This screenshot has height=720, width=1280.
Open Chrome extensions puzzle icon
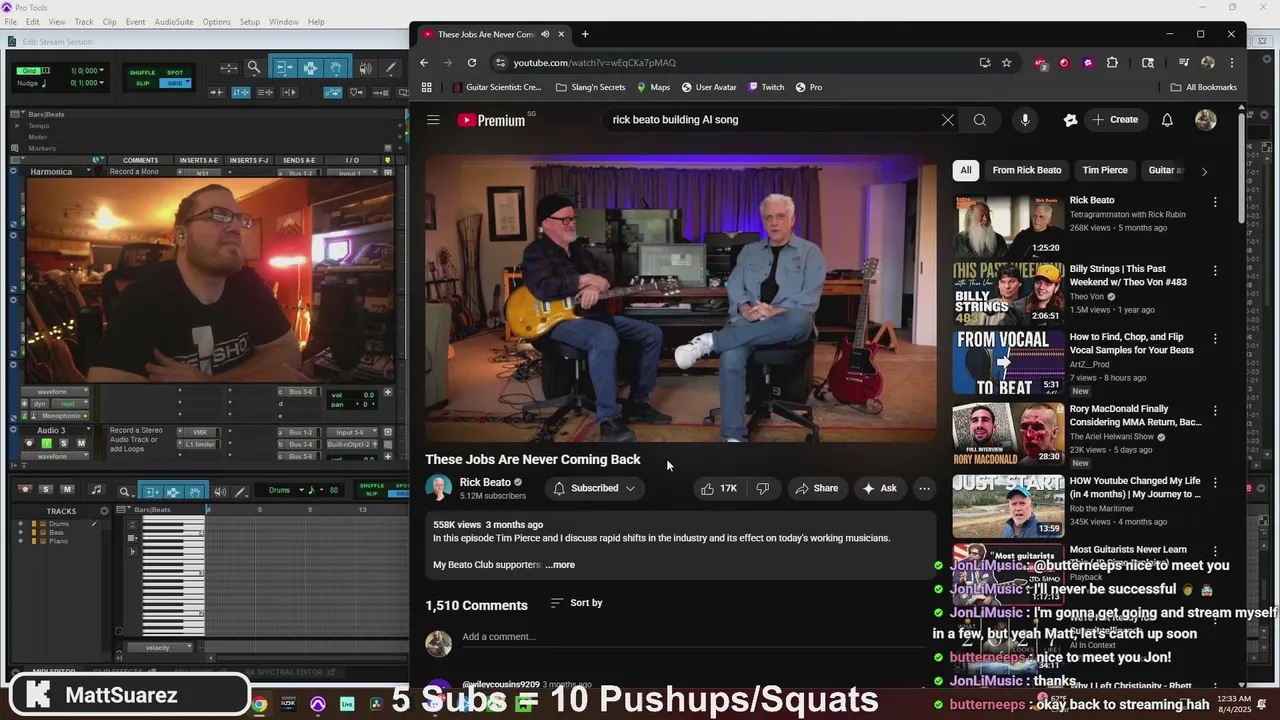pos(1112,62)
